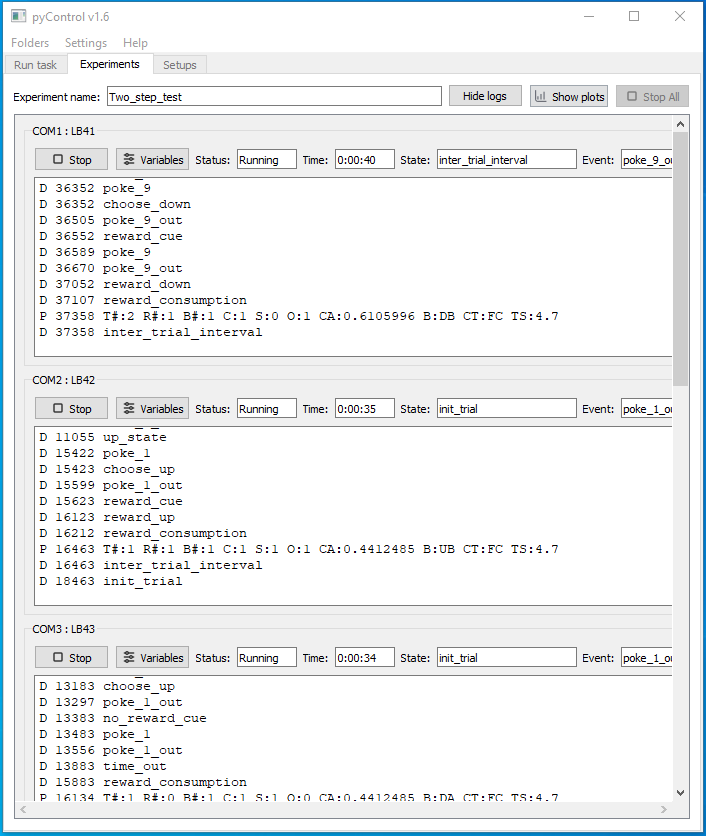Click COM3 State field init_trial
The image size is (706, 836).
point(507,657)
